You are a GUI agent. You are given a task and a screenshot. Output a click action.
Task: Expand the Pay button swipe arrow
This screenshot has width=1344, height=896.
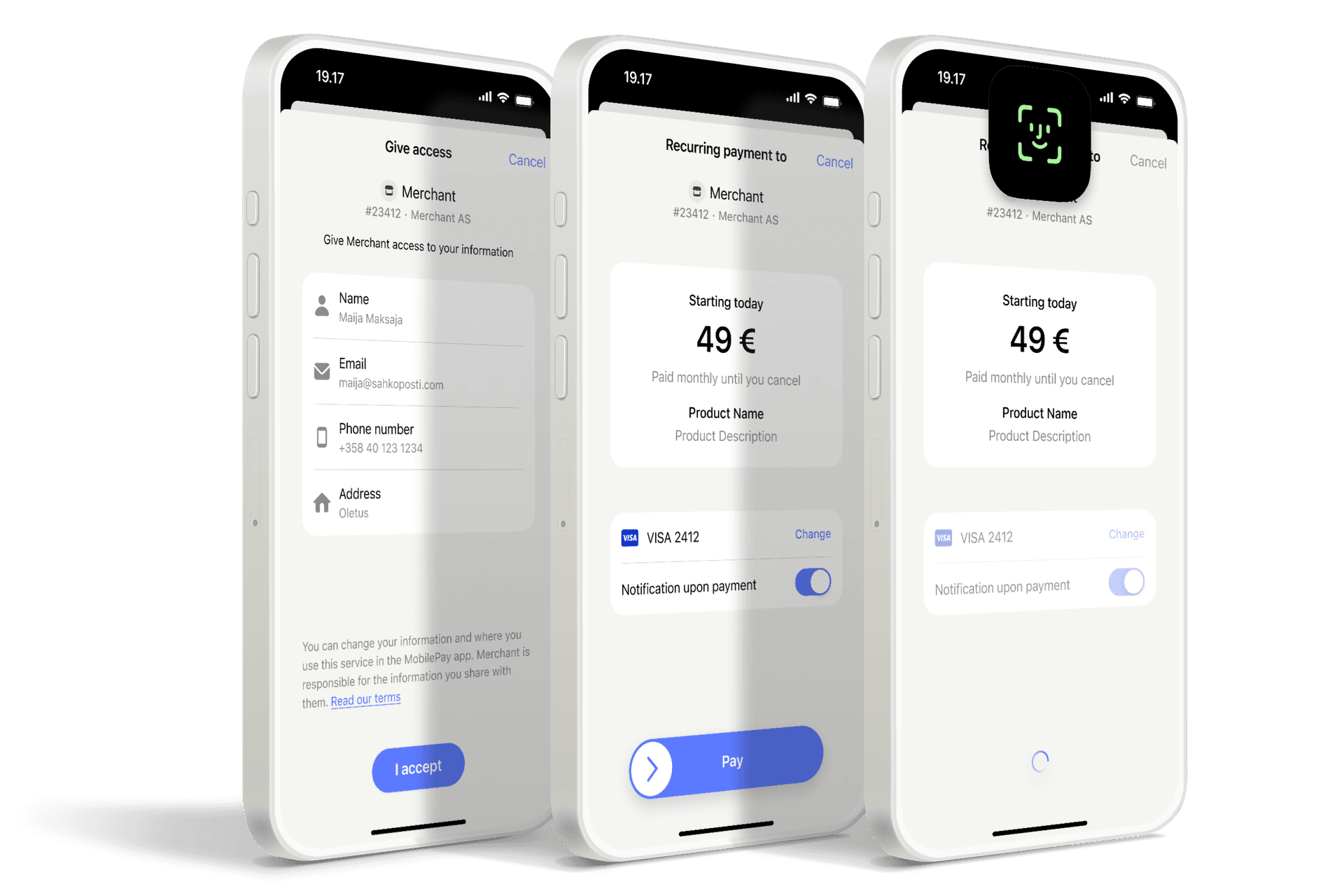click(x=648, y=770)
